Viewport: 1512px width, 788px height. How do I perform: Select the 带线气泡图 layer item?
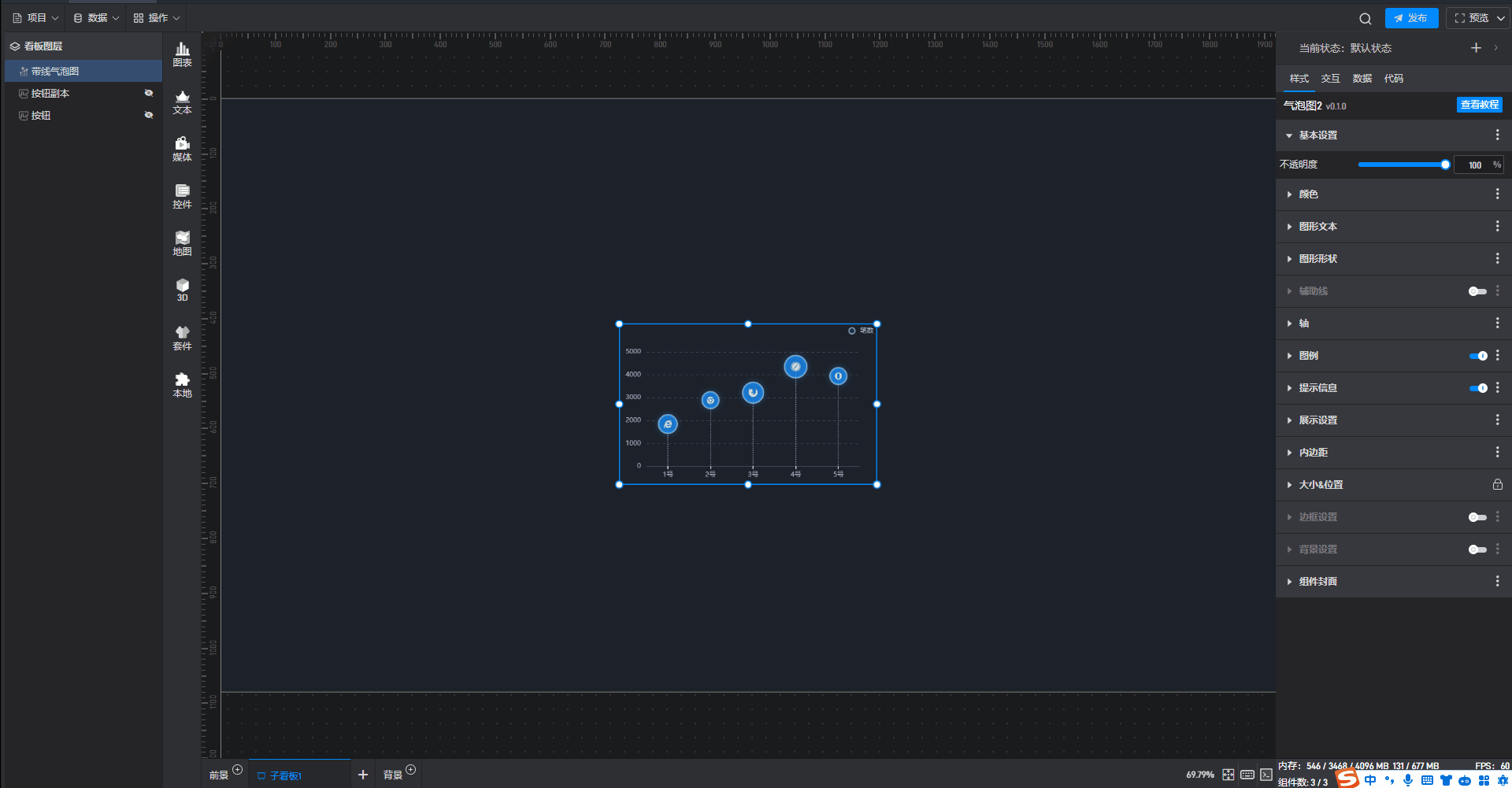coord(55,72)
